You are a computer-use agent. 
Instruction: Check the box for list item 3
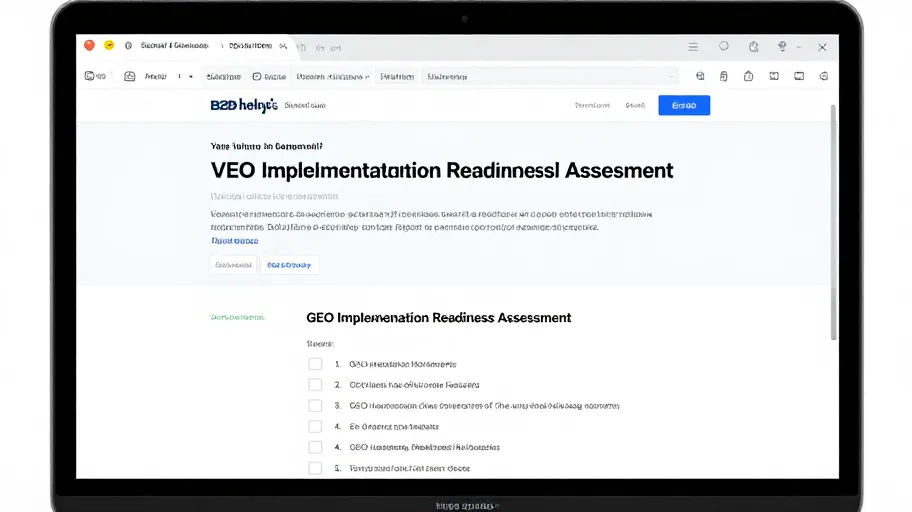click(315, 406)
